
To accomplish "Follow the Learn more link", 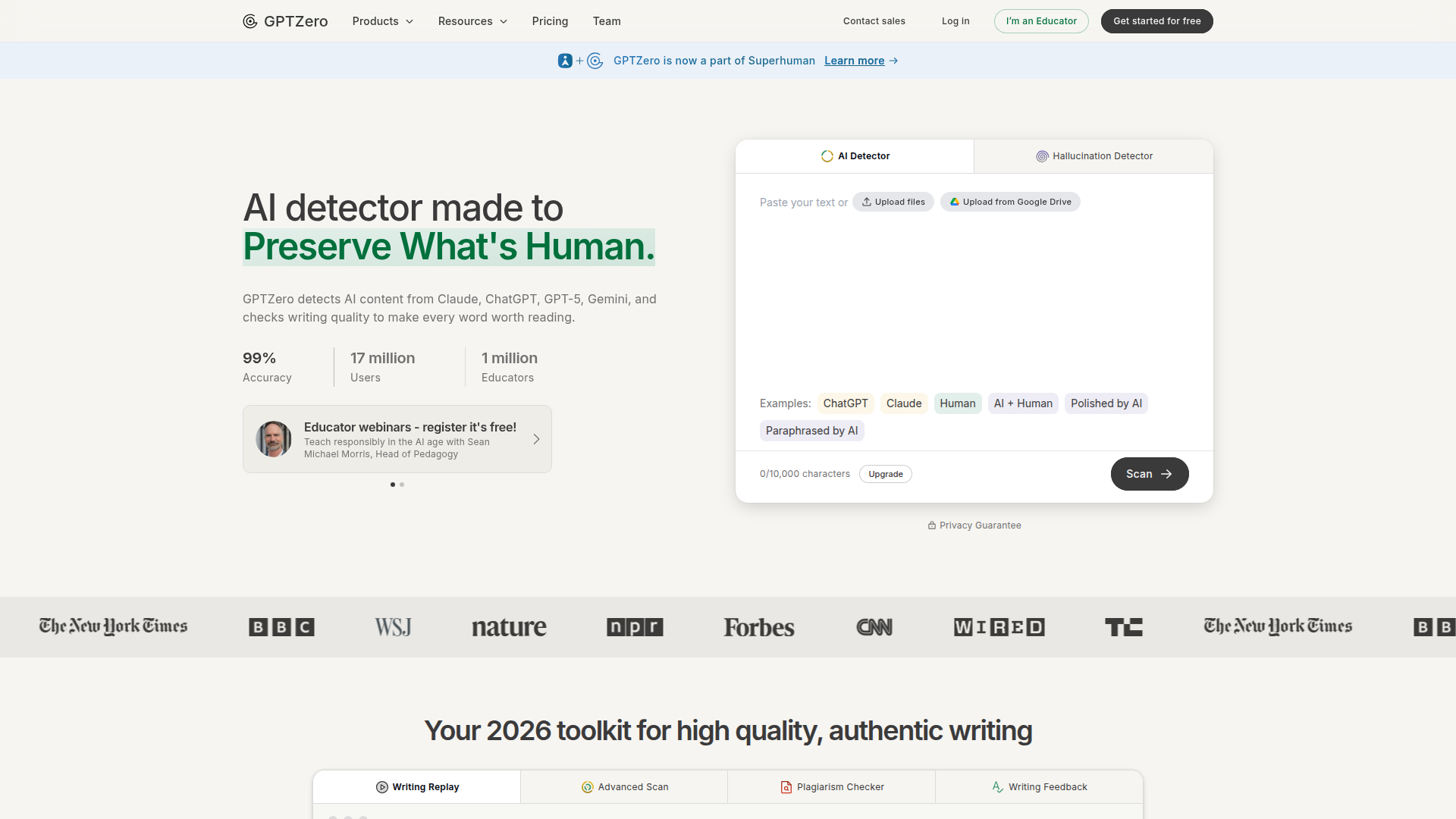I will tap(855, 61).
